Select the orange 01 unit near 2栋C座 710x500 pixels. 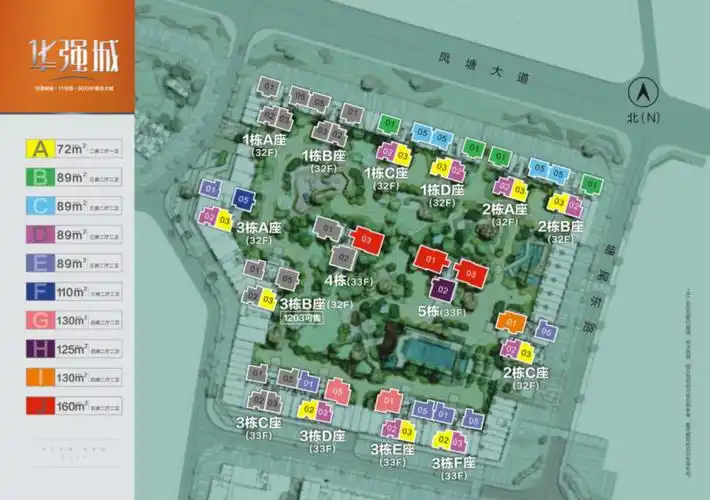[x=510, y=323]
